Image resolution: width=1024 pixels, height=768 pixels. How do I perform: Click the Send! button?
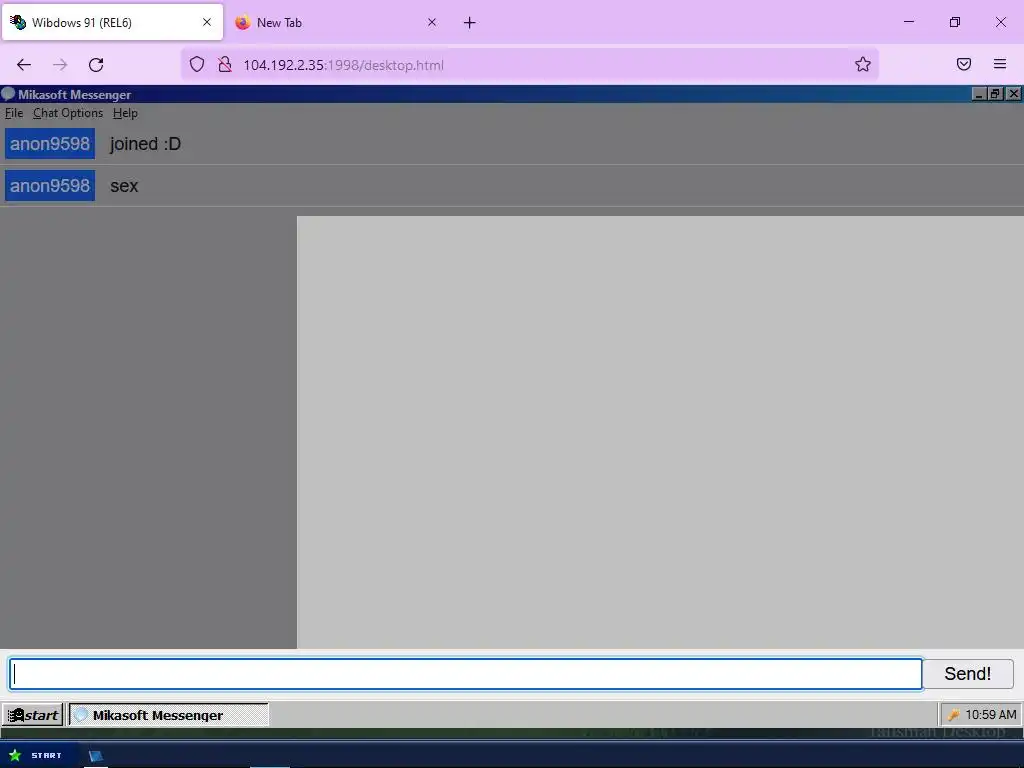tap(967, 673)
